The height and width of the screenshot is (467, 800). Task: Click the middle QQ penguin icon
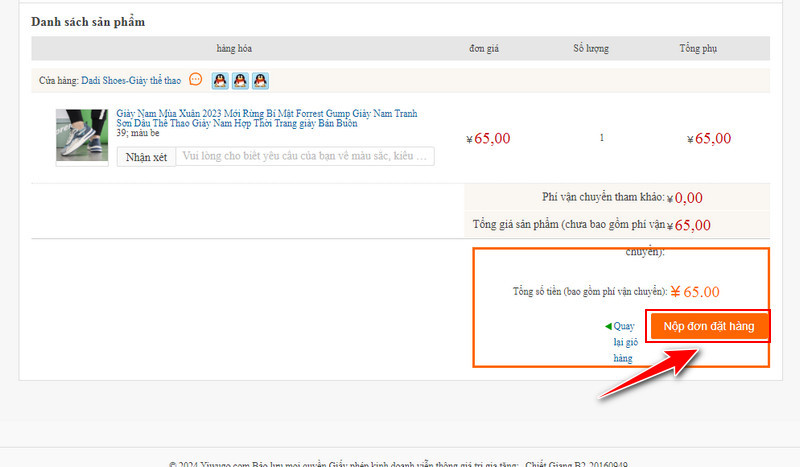240,80
